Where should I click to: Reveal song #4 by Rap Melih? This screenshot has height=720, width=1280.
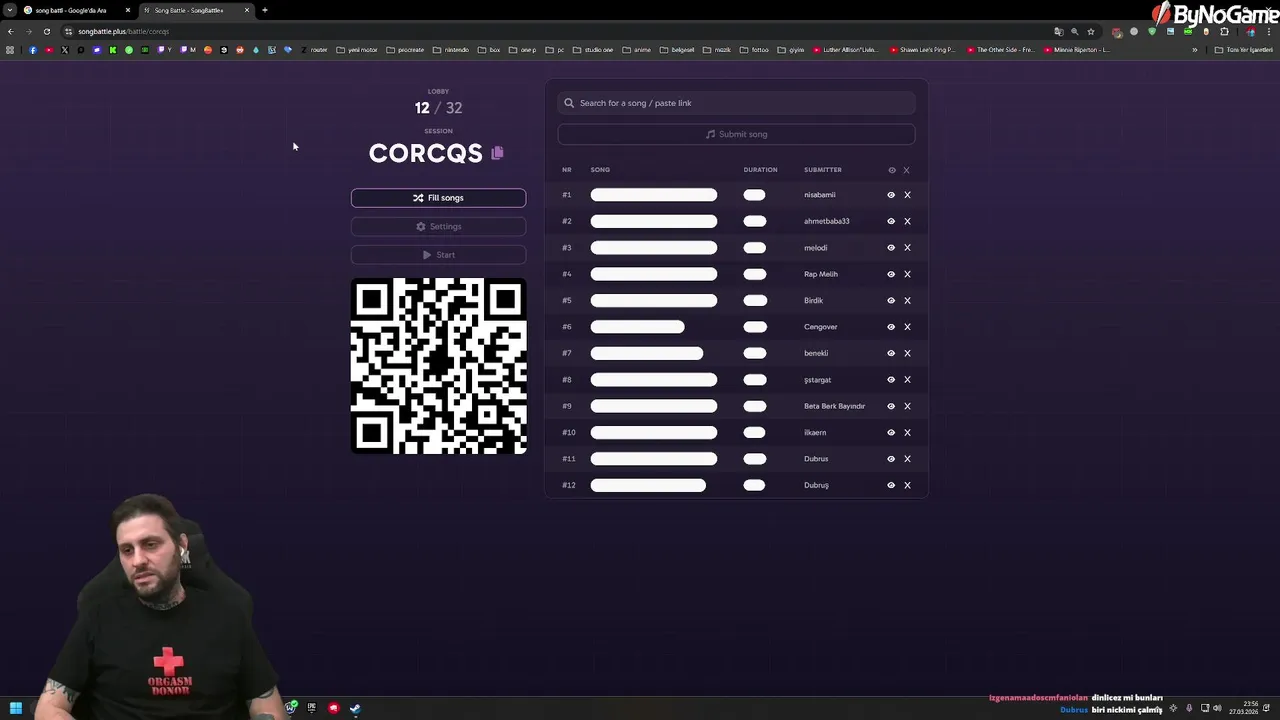891,274
